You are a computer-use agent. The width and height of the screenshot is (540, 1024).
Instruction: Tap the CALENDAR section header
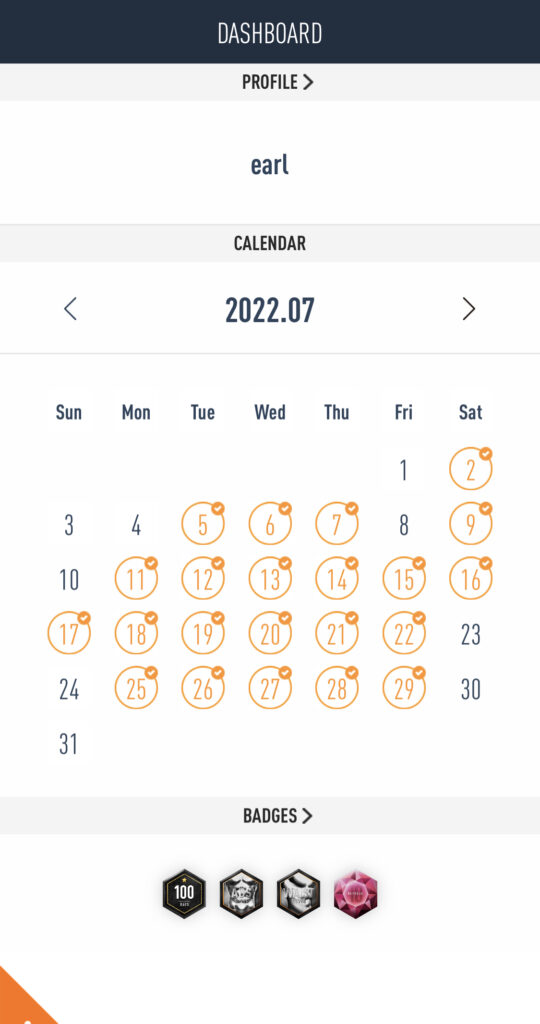(270, 244)
